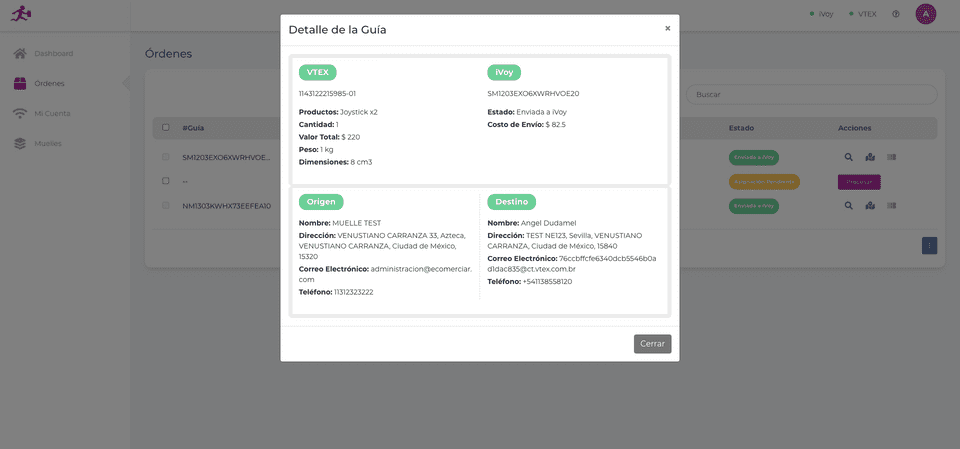
Task: Click into the Buscar search field
Action: 811,94
